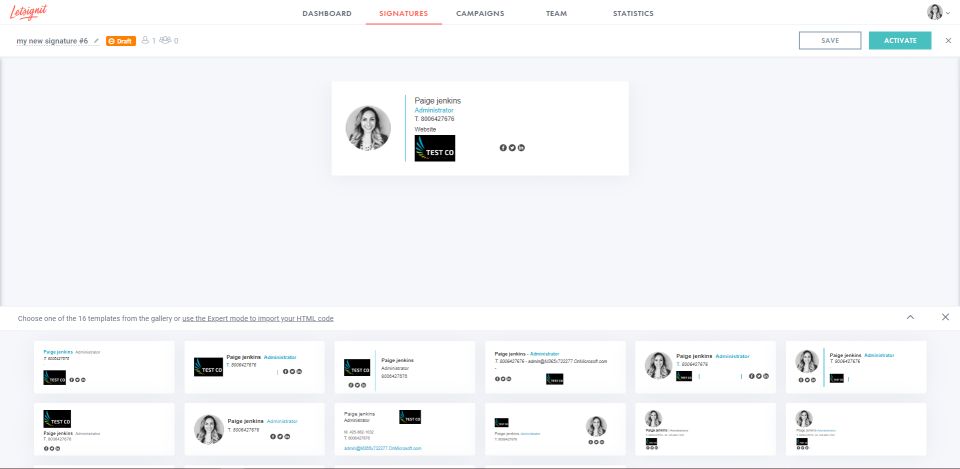Choose template with inline name, email text
Image resolution: width=960 pixels, height=469 pixels.
555,367
